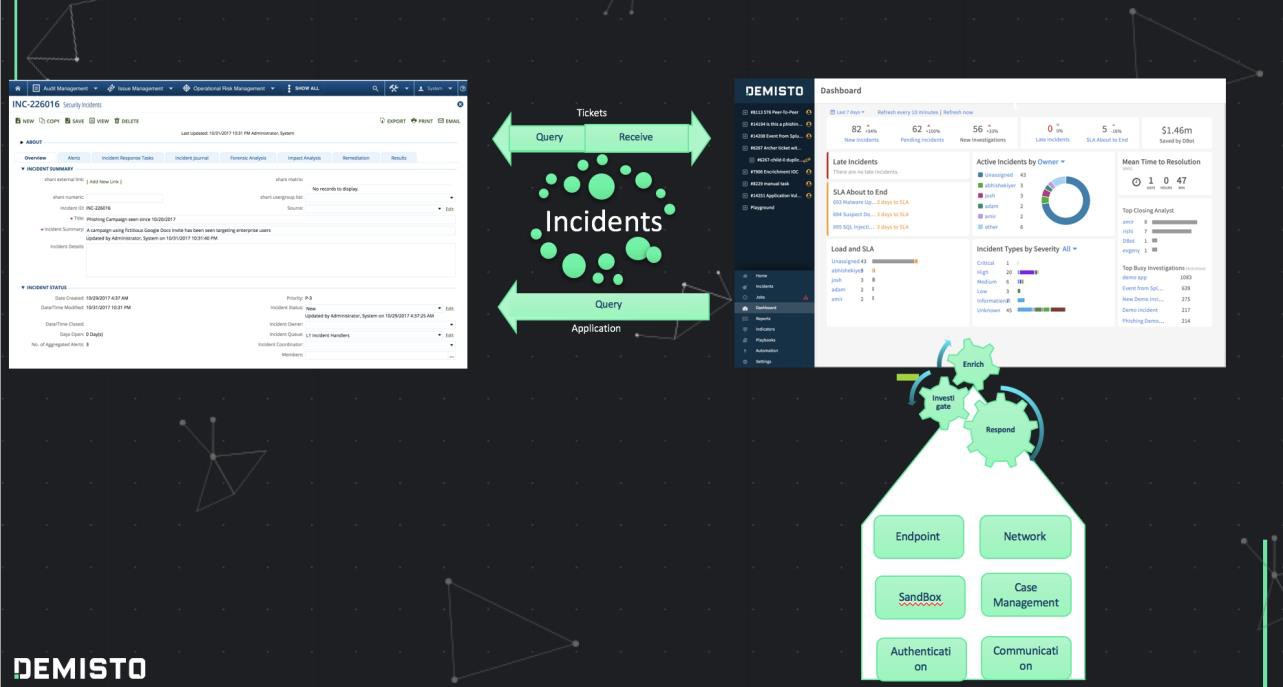The width and height of the screenshot is (1283, 687).
Task: Click the Members ellipsis button
Action: pos(451,355)
